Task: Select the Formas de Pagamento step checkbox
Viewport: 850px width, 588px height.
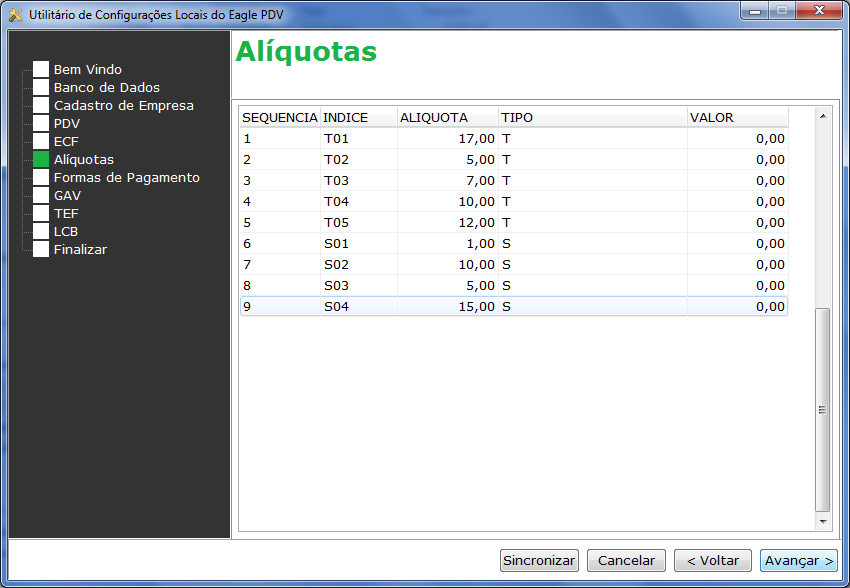Action: pyautogui.click(x=41, y=177)
